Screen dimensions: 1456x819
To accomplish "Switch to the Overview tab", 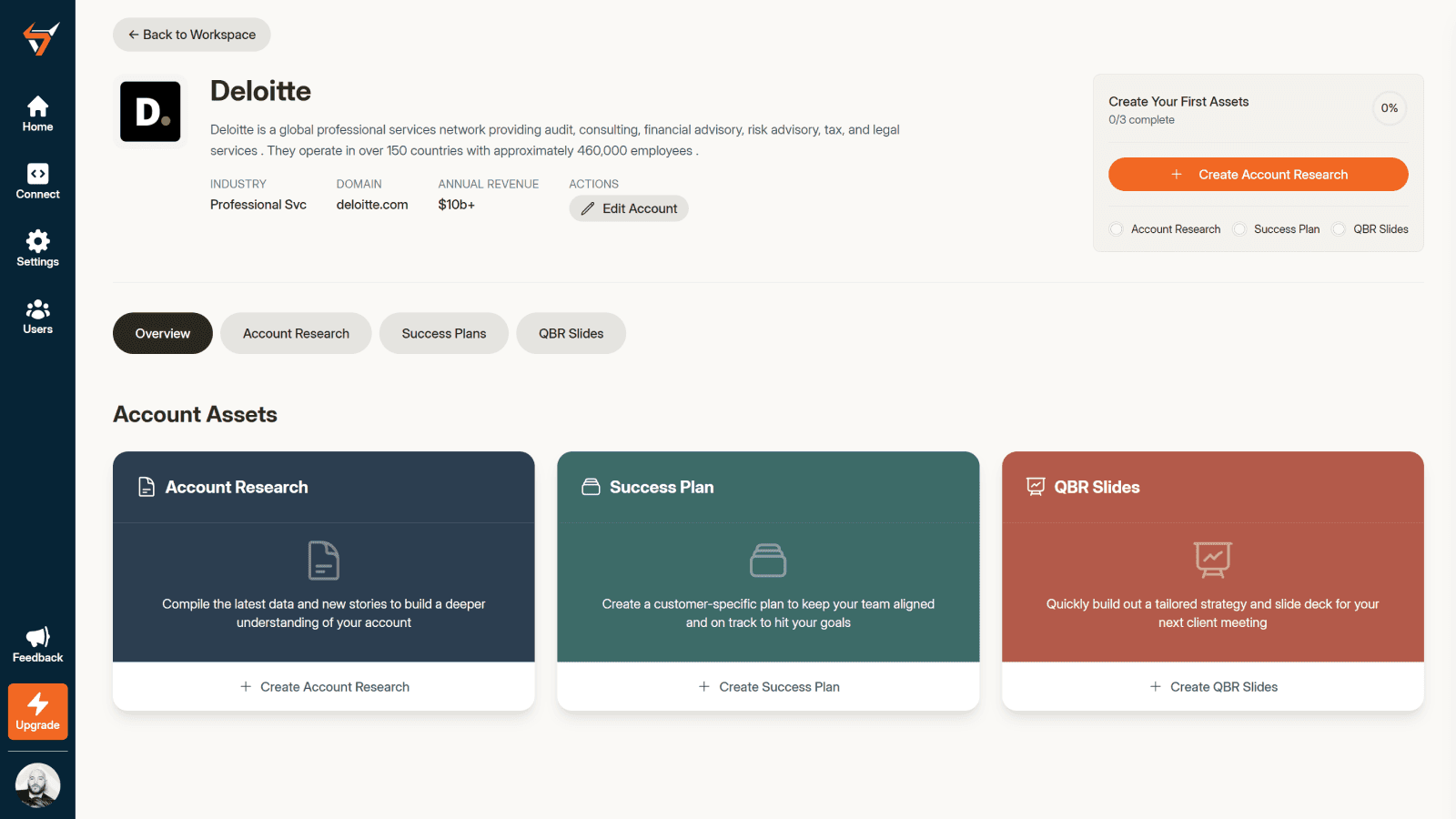I will [x=163, y=334].
